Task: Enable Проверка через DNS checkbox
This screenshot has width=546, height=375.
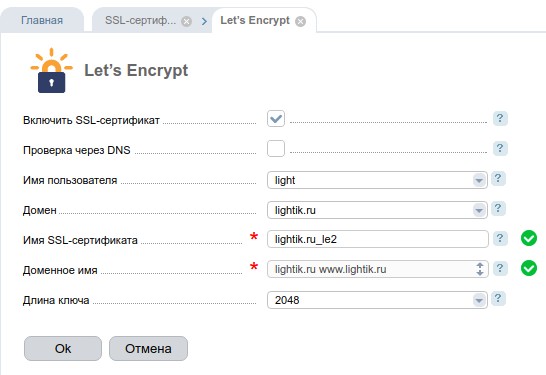Action: click(276, 149)
